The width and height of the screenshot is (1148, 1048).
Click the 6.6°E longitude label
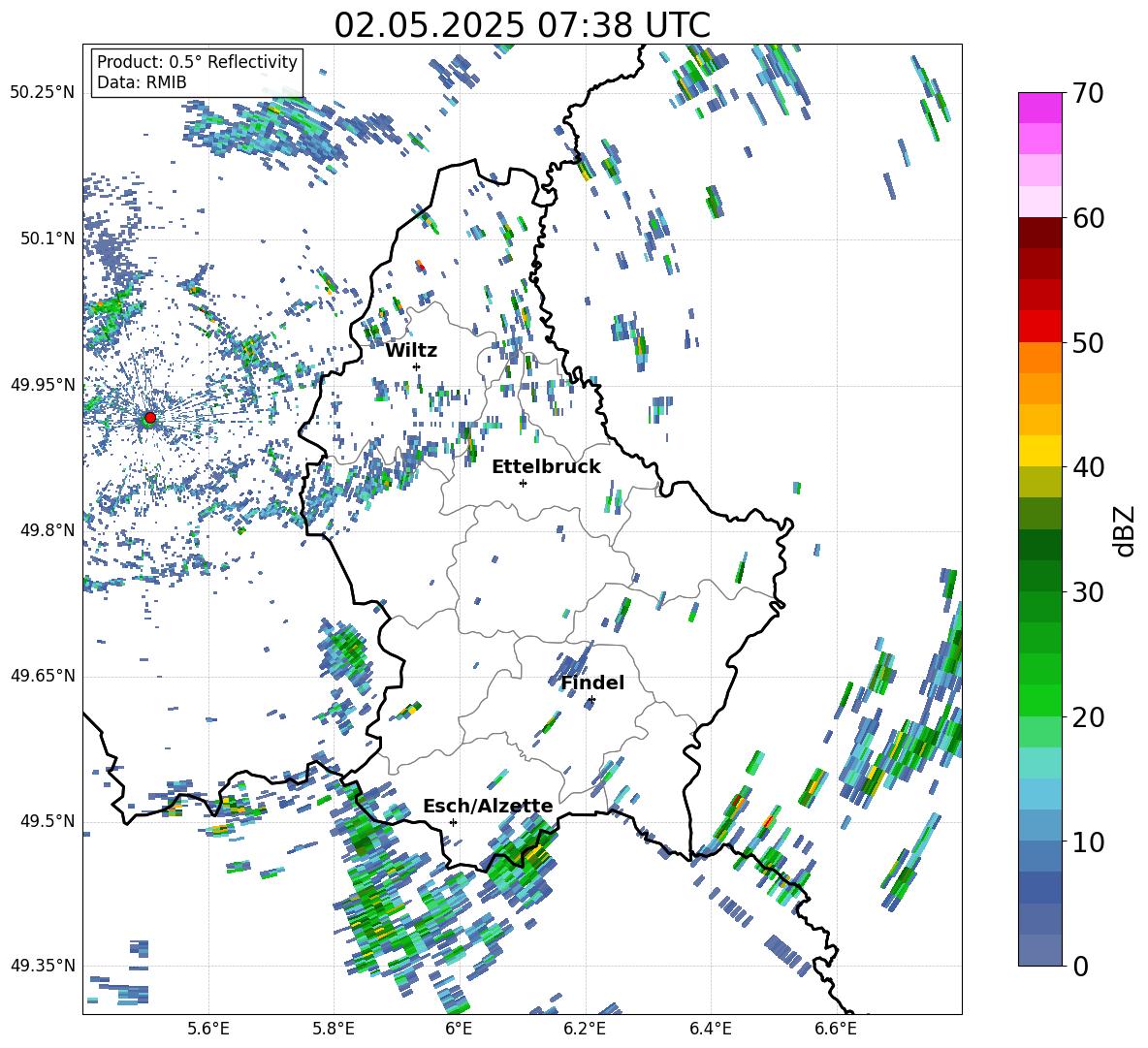pyautogui.click(x=836, y=1029)
